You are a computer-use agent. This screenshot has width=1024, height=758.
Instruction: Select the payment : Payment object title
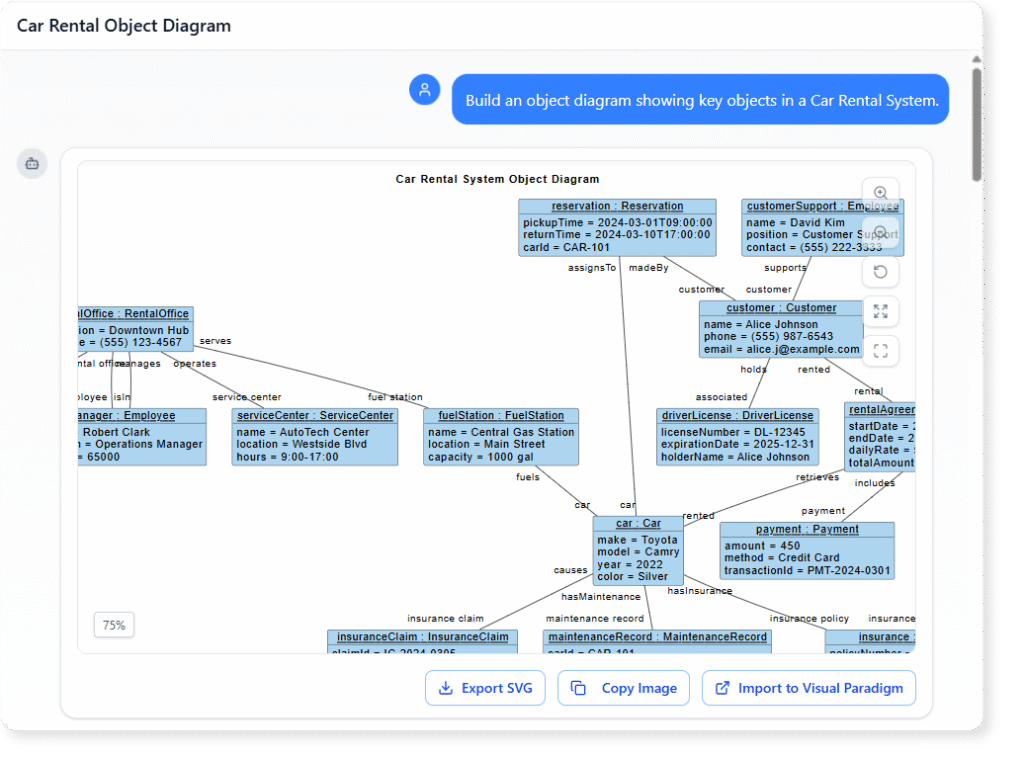coord(807,529)
